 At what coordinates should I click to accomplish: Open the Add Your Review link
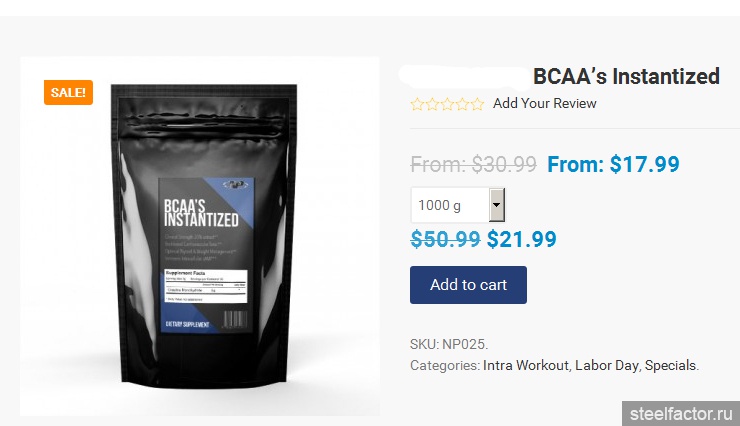545,103
